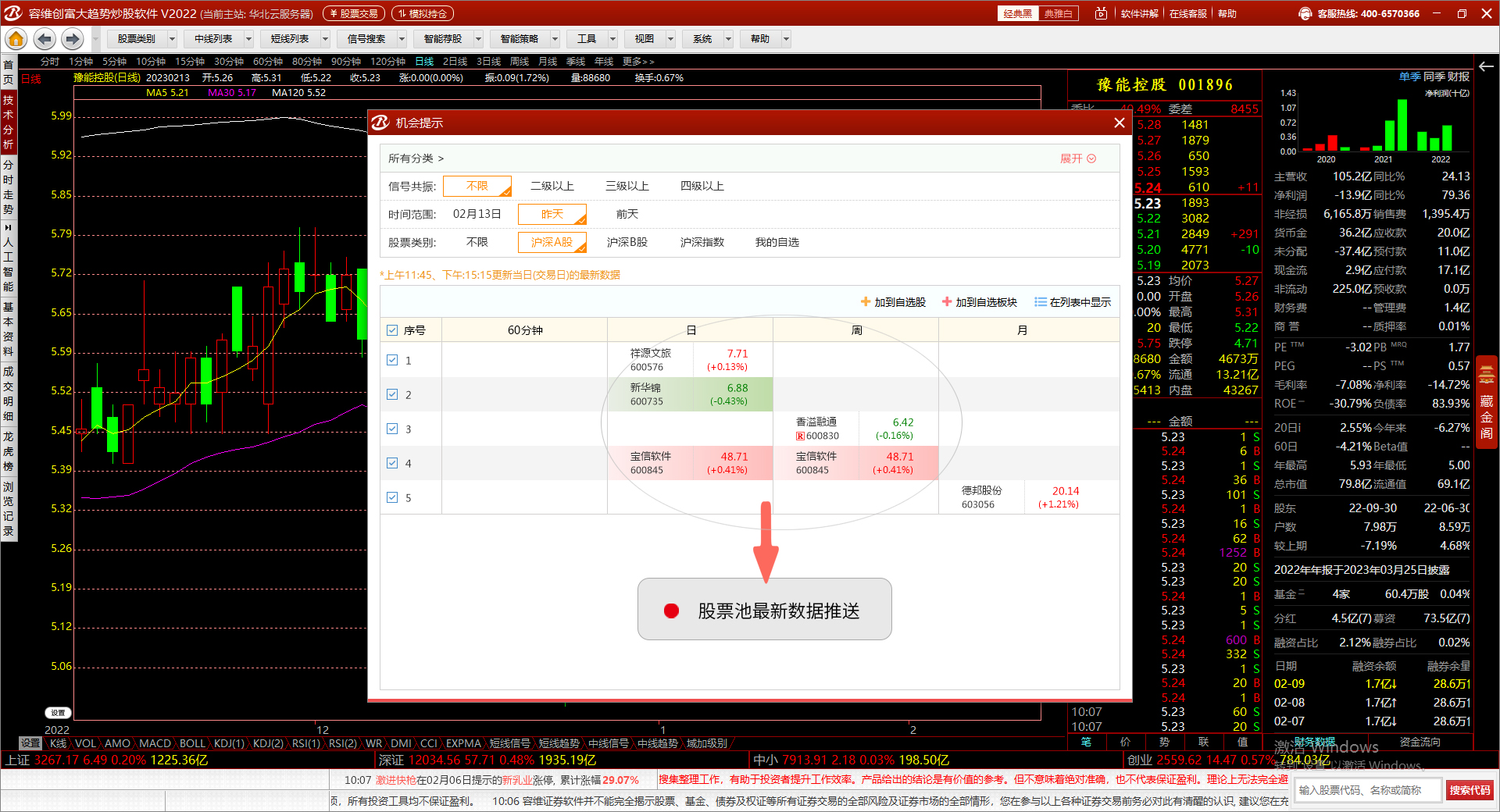Select the 前天 time range option
Screen dimensions: 1500x812
click(627, 214)
